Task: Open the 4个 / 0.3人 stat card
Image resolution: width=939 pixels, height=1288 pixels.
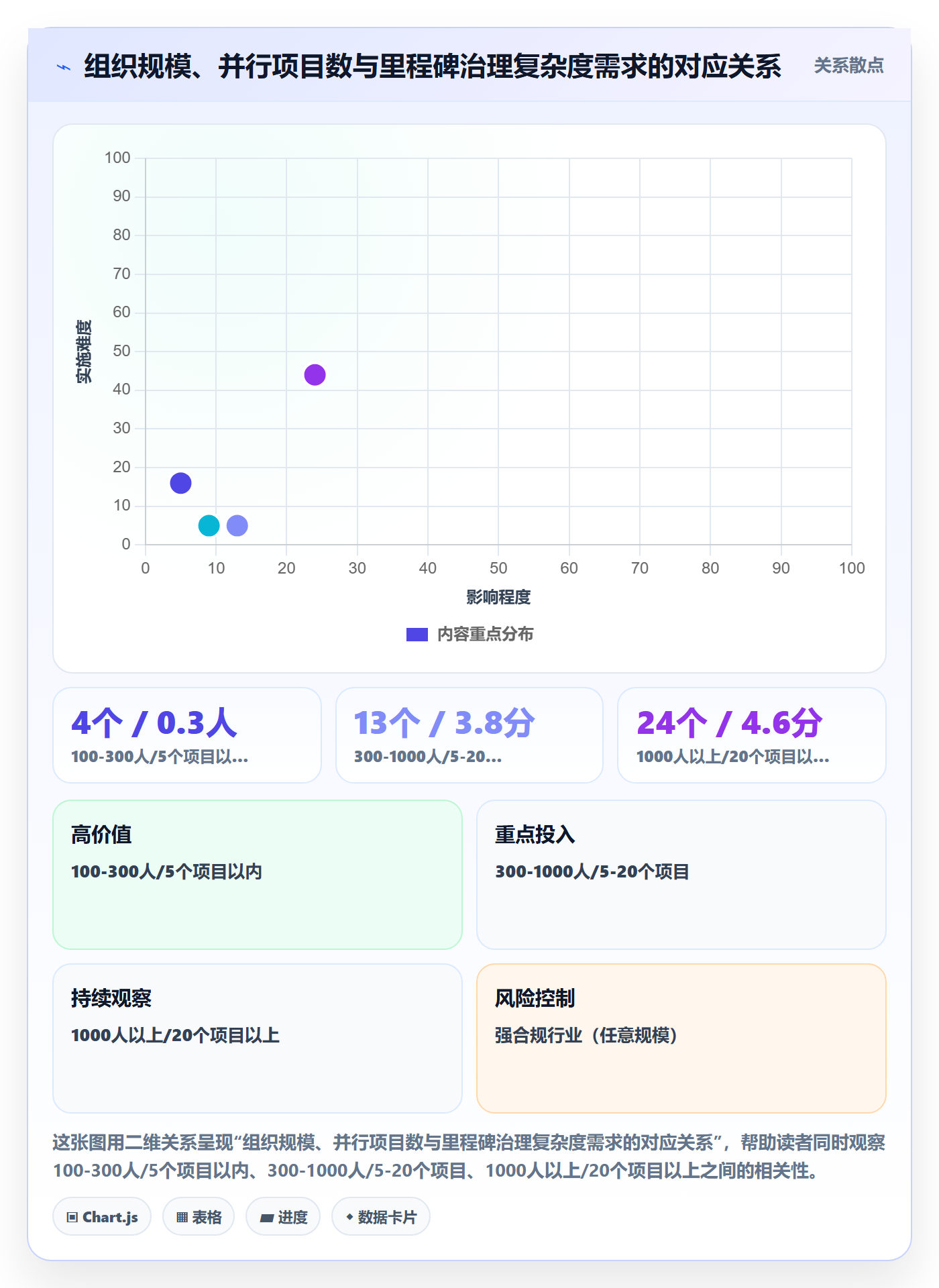Action: click(187, 735)
